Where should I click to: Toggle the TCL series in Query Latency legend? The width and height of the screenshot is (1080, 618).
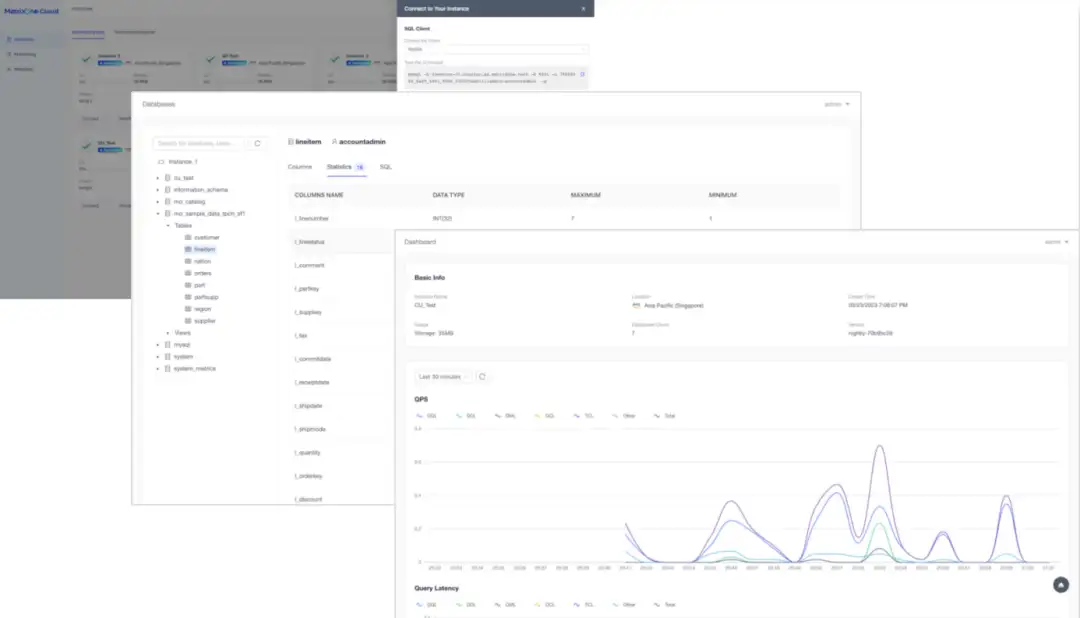[583, 605]
